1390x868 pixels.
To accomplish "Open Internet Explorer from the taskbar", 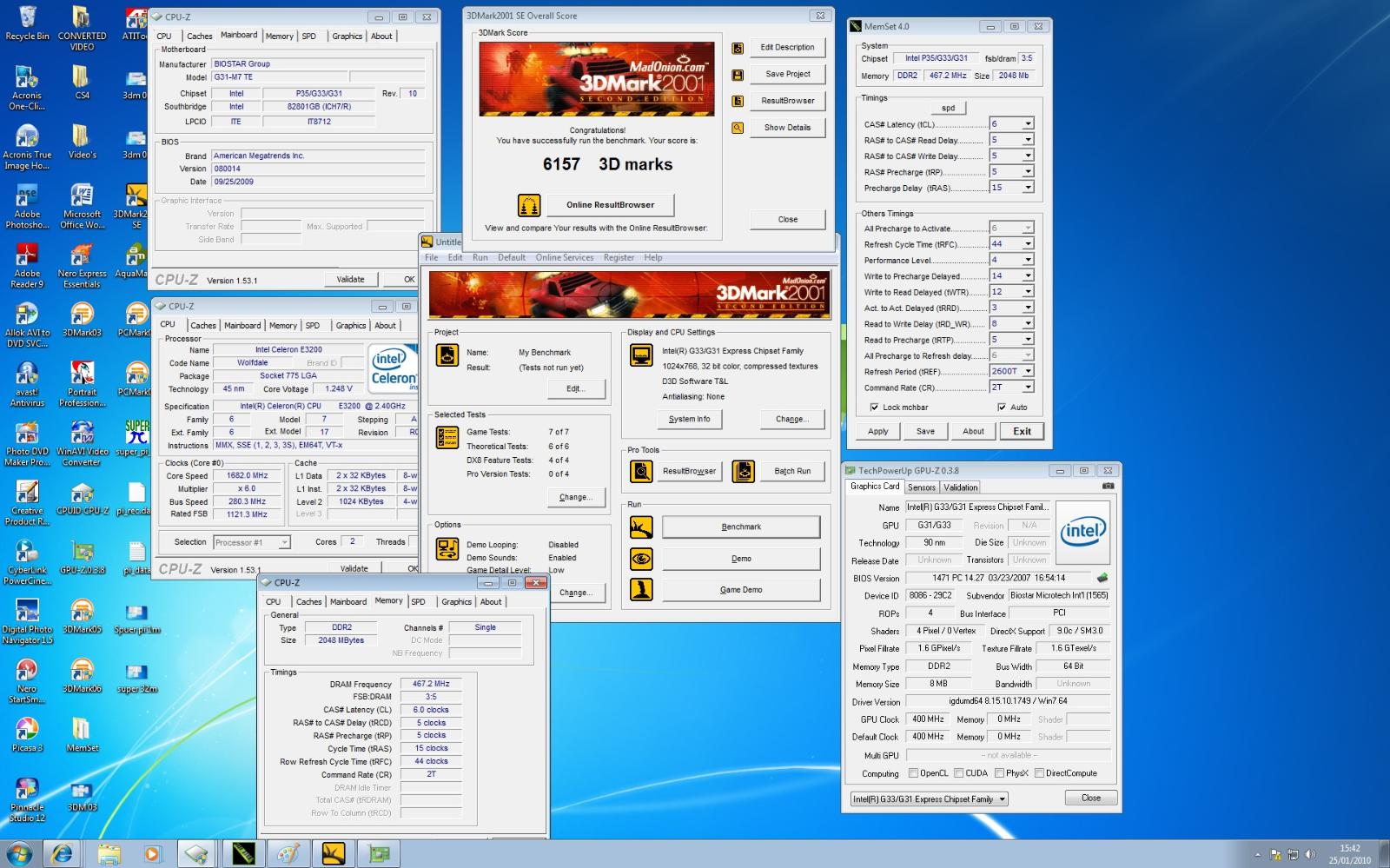I will tap(62, 854).
